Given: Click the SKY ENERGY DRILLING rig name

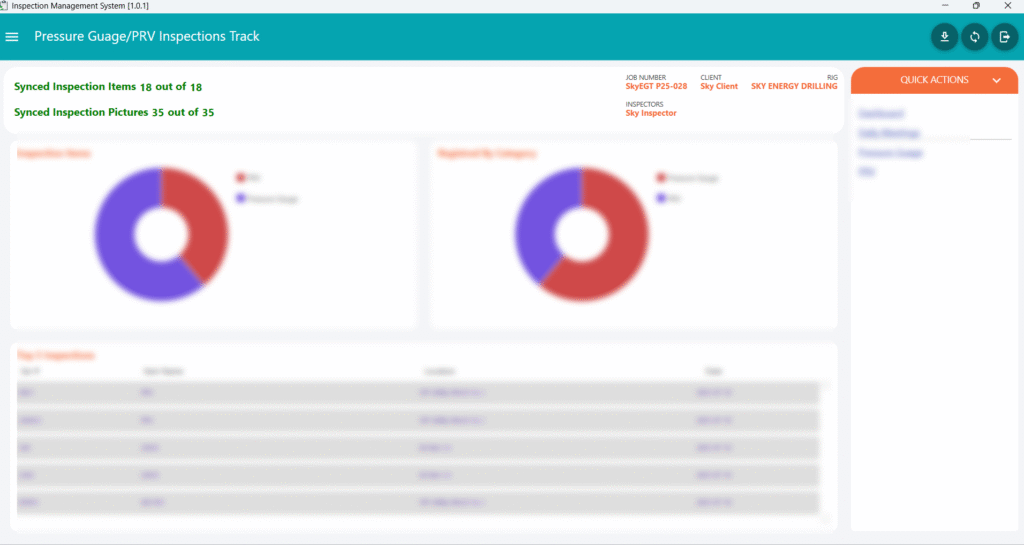Looking at the screenshot, I should 794,87.
